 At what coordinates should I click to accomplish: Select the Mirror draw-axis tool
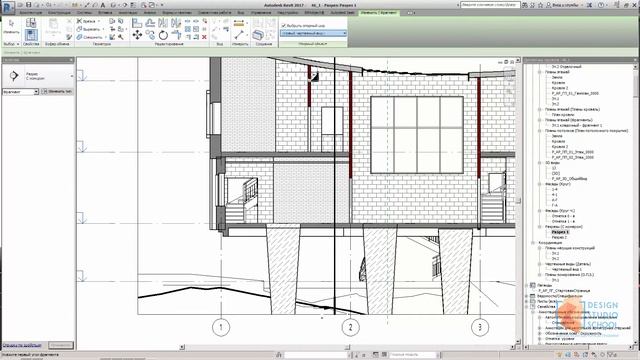coord(176,23)
